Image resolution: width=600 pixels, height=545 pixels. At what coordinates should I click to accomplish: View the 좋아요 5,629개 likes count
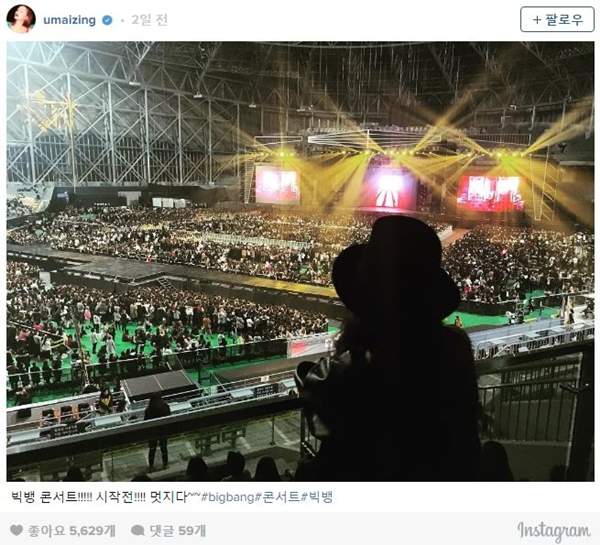click(x=72, y=530)
